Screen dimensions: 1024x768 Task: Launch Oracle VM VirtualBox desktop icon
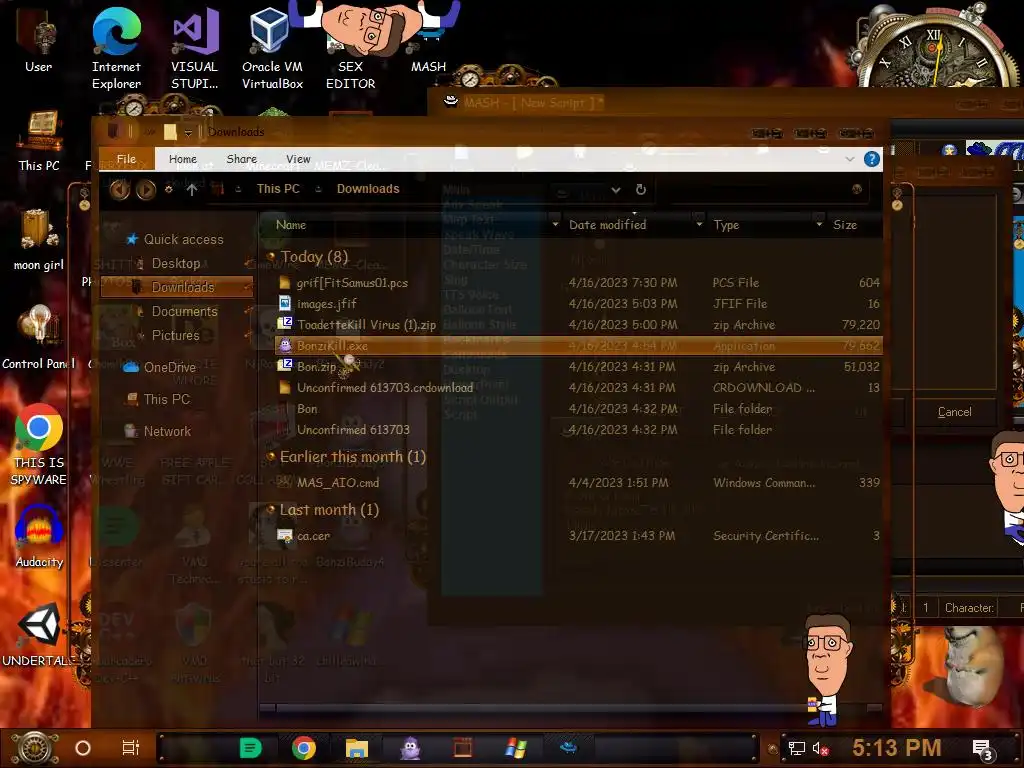tap(272, 49)
